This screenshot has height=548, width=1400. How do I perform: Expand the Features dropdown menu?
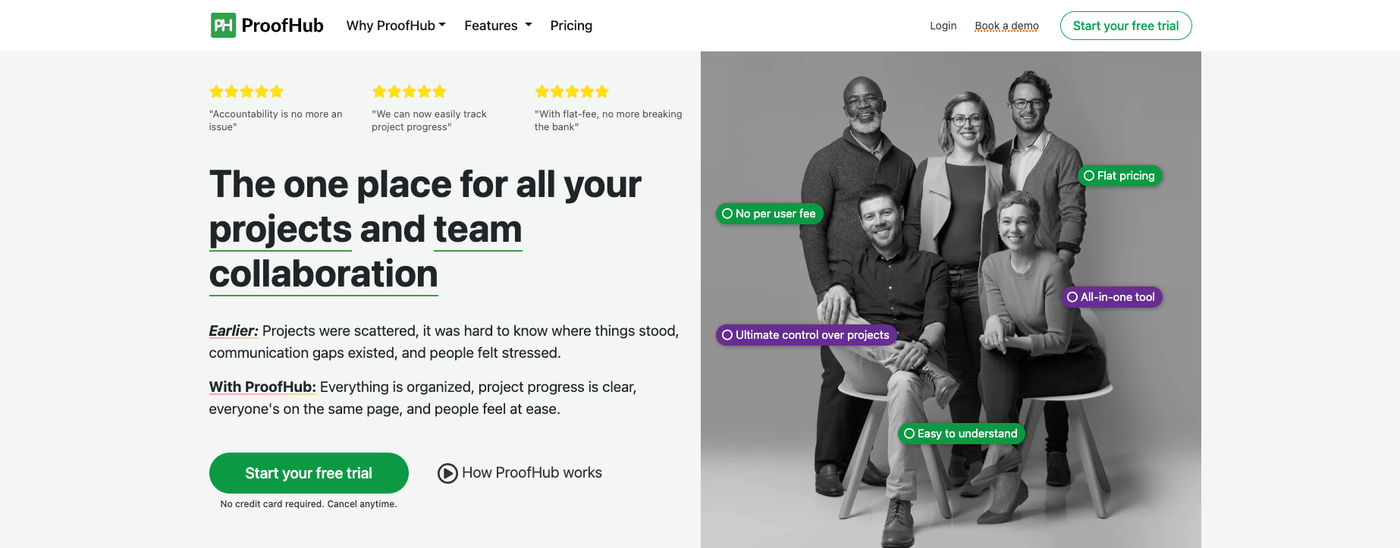(x=498, y=26)
